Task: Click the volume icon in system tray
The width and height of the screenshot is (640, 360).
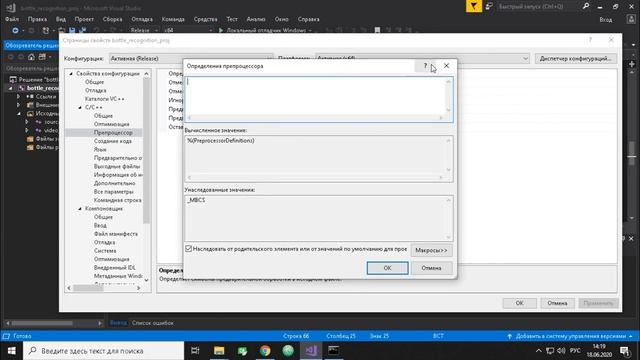Action: pyautogui.click(x=562, y=351)
